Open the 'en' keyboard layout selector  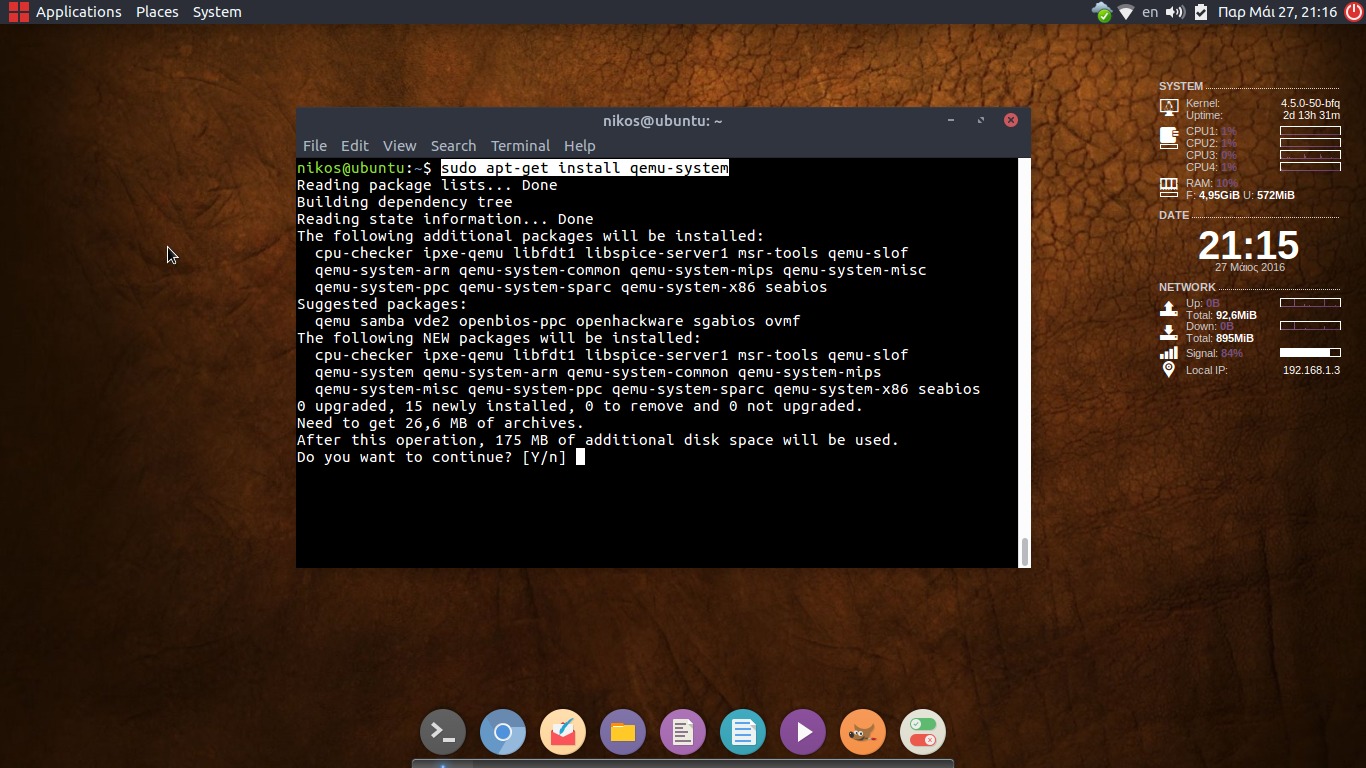(x=1150, y=12)
